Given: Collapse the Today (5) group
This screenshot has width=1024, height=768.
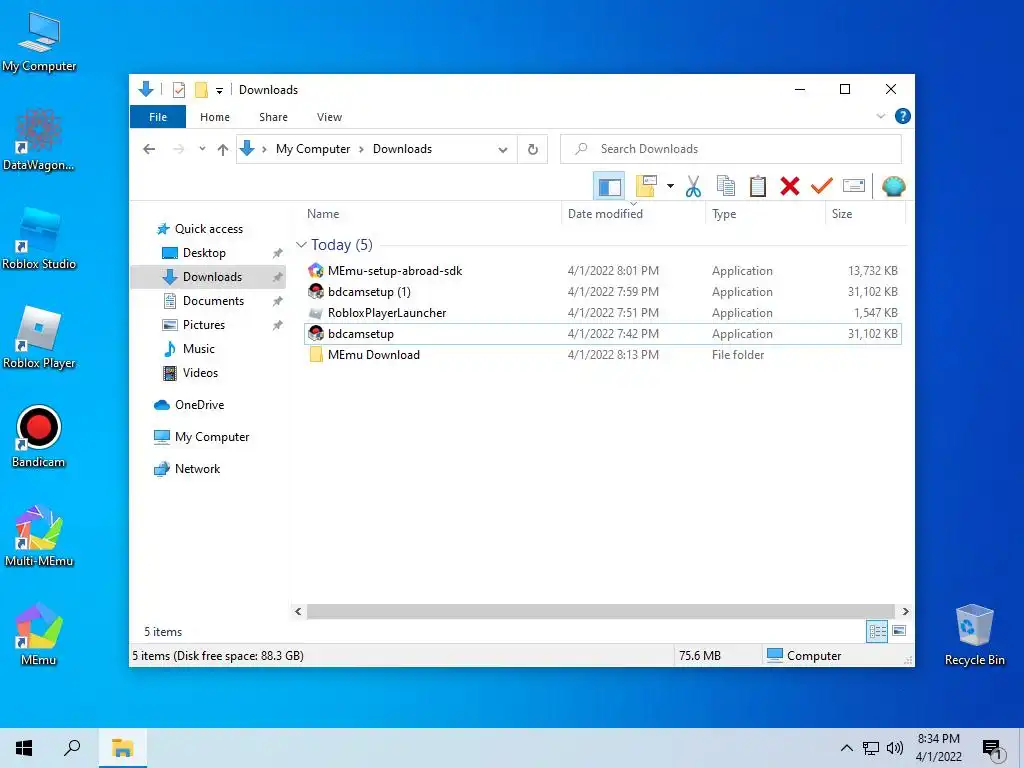Looking at the screenshot, I should tap(301, 245).
